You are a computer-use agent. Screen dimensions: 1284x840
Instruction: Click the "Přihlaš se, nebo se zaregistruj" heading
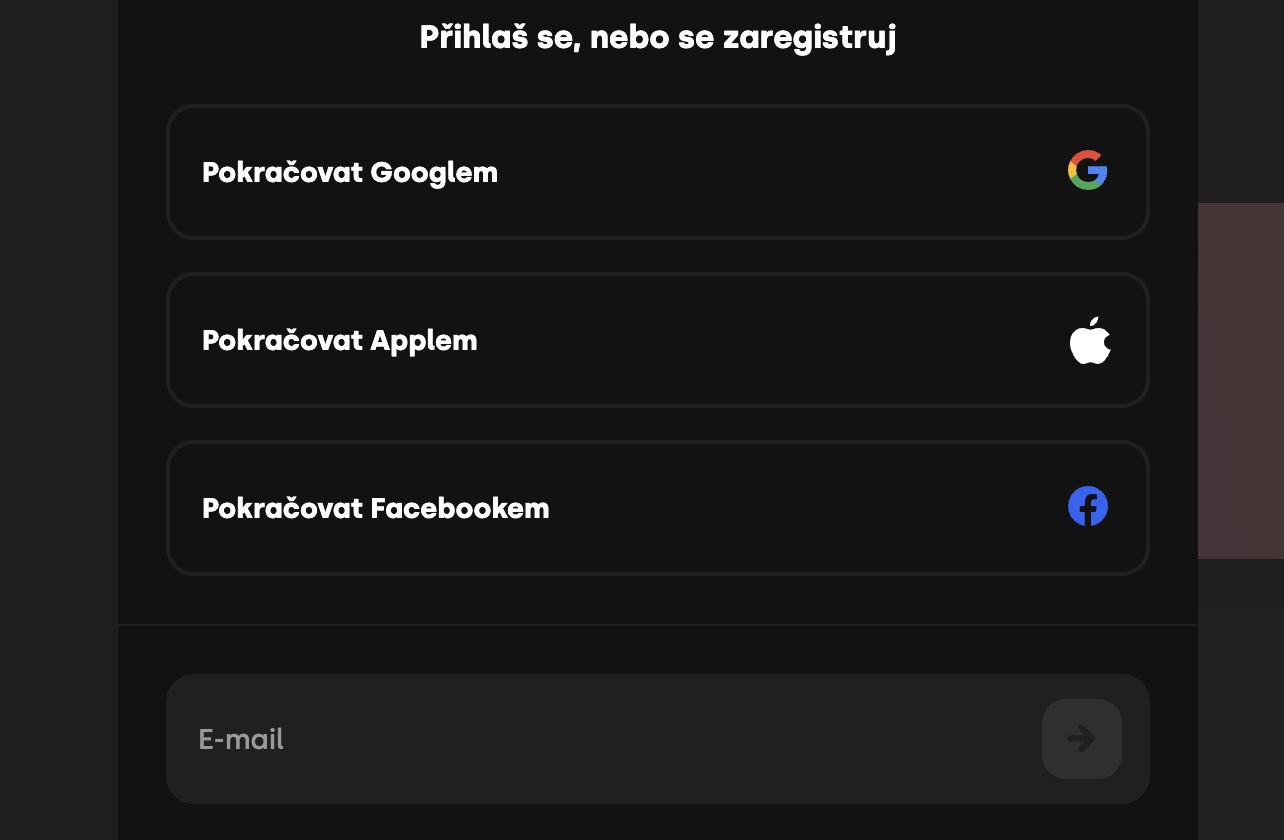[657, 38]
